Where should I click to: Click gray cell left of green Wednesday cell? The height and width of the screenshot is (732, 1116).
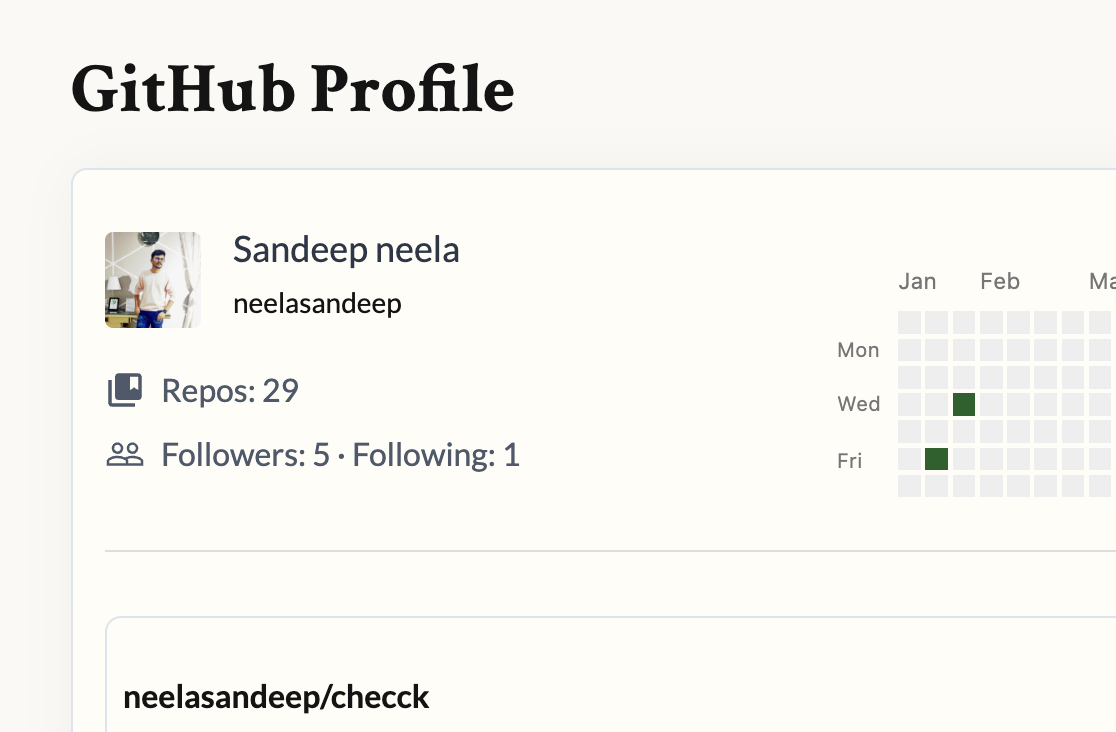click(936, 404)
